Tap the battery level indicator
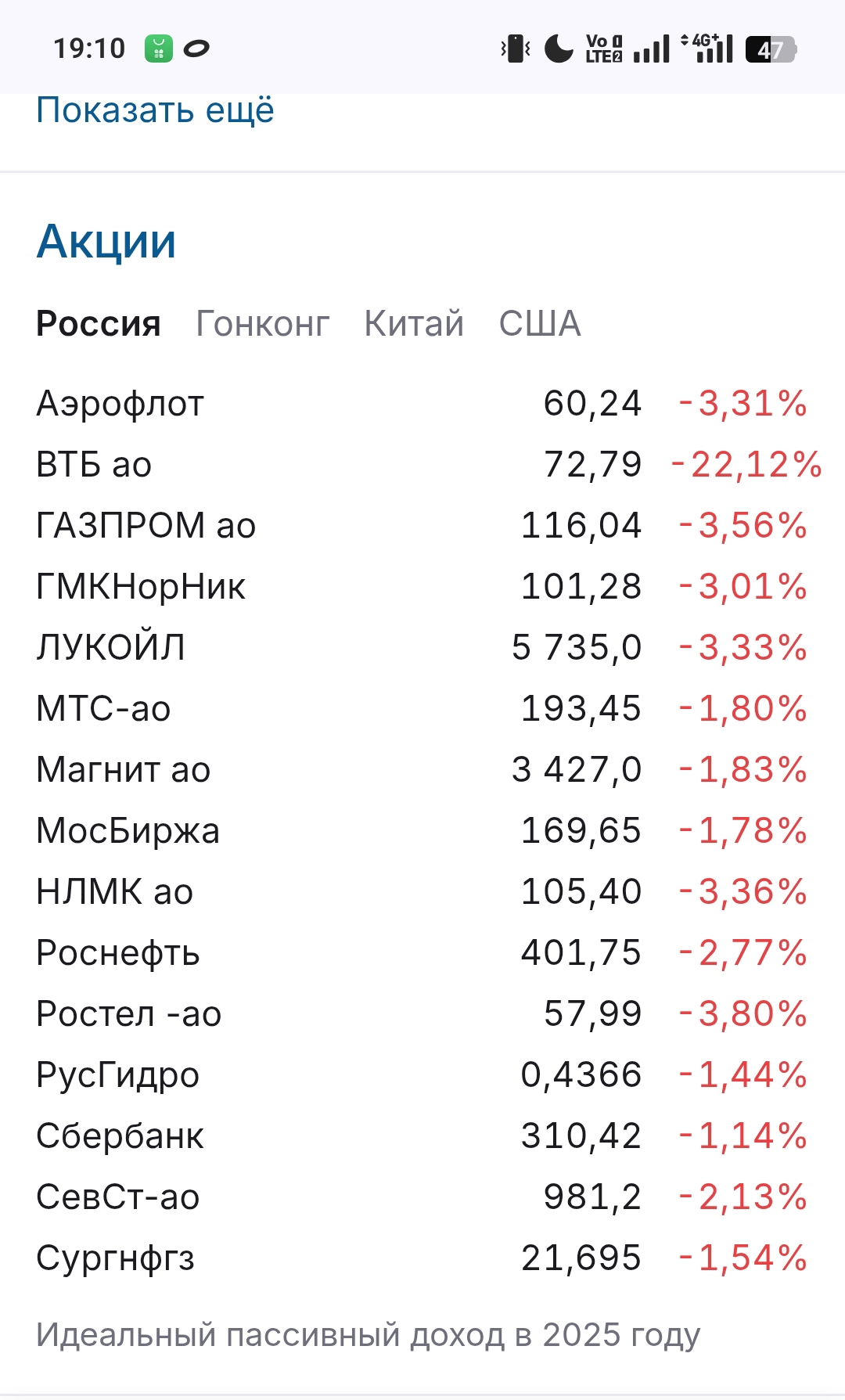 [770, 49]
